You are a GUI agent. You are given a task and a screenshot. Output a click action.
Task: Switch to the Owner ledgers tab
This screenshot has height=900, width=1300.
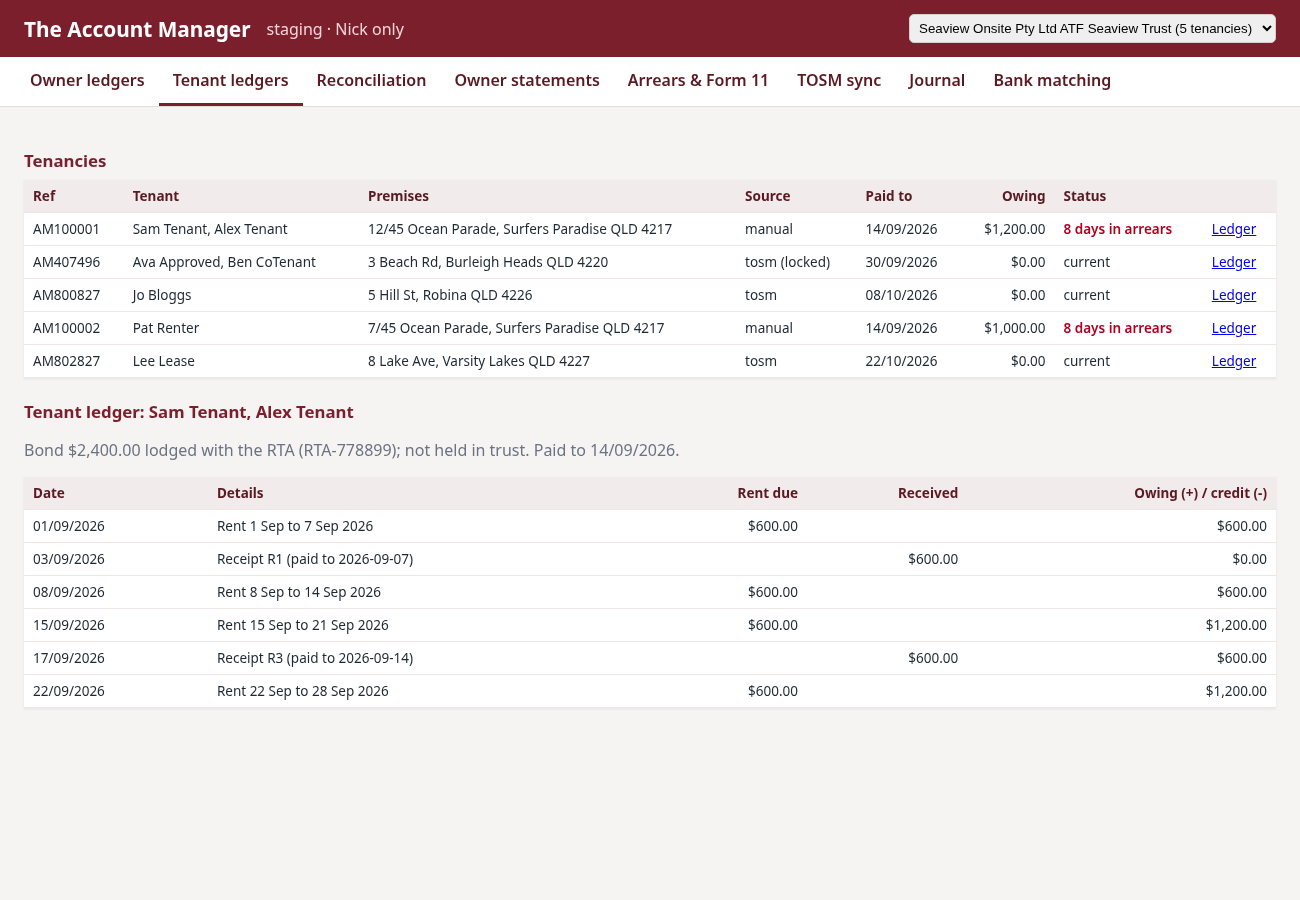pyautogui.click(x=87, y=80)
